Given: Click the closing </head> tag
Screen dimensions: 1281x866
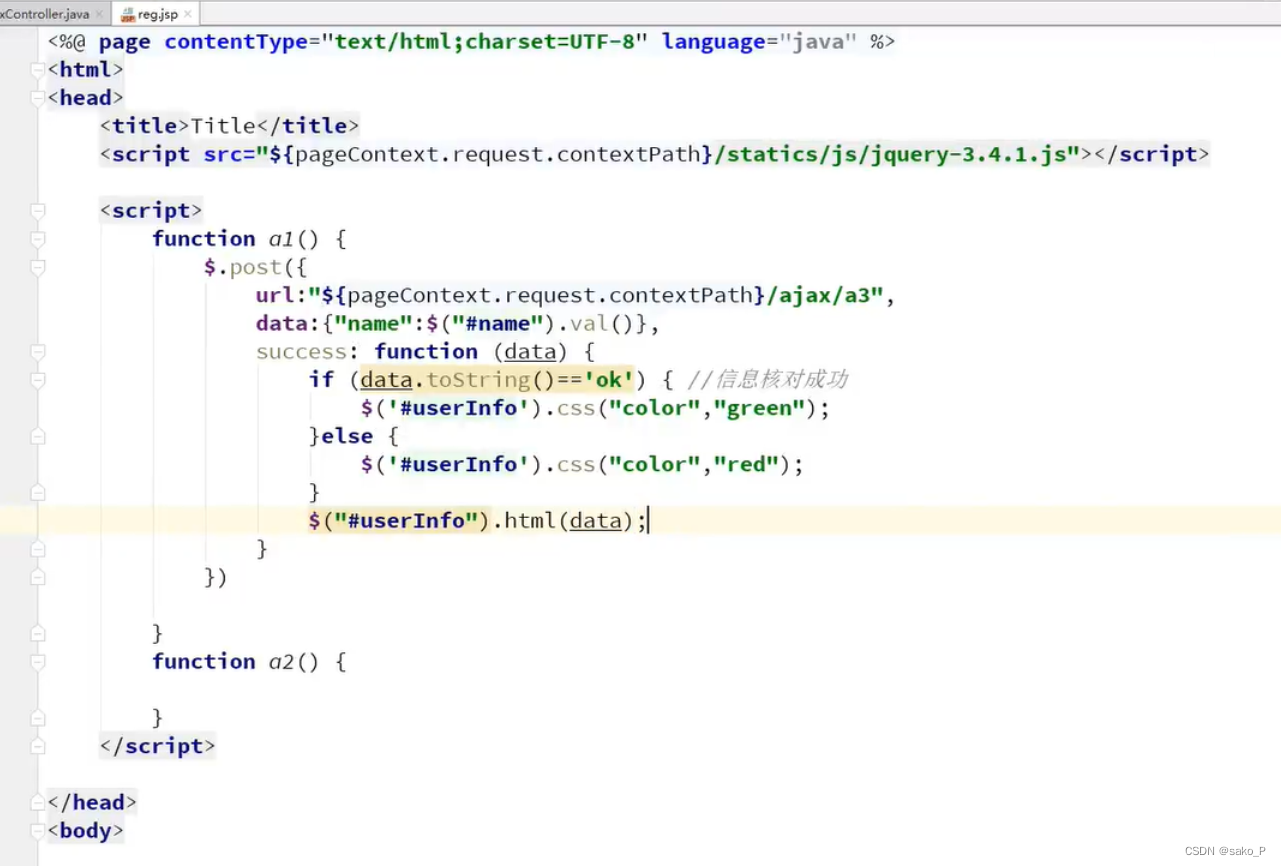Looking at the screenshot, I should [x=92, y=803].
